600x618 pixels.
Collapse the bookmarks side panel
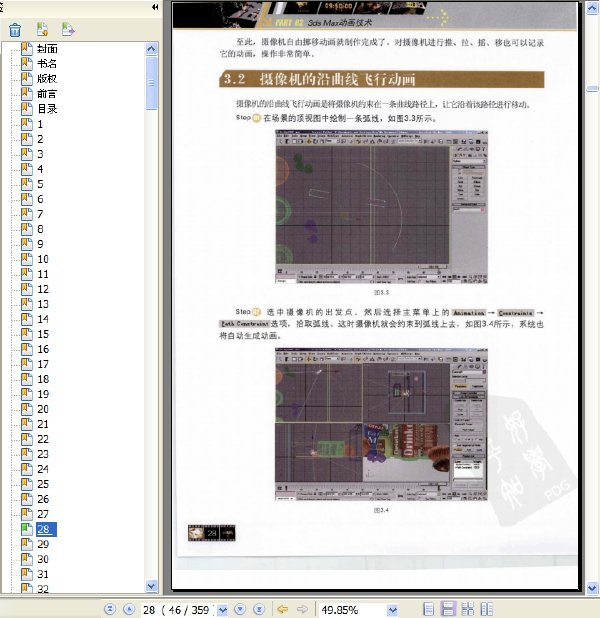pyautogui.click(x=155, y=7)
